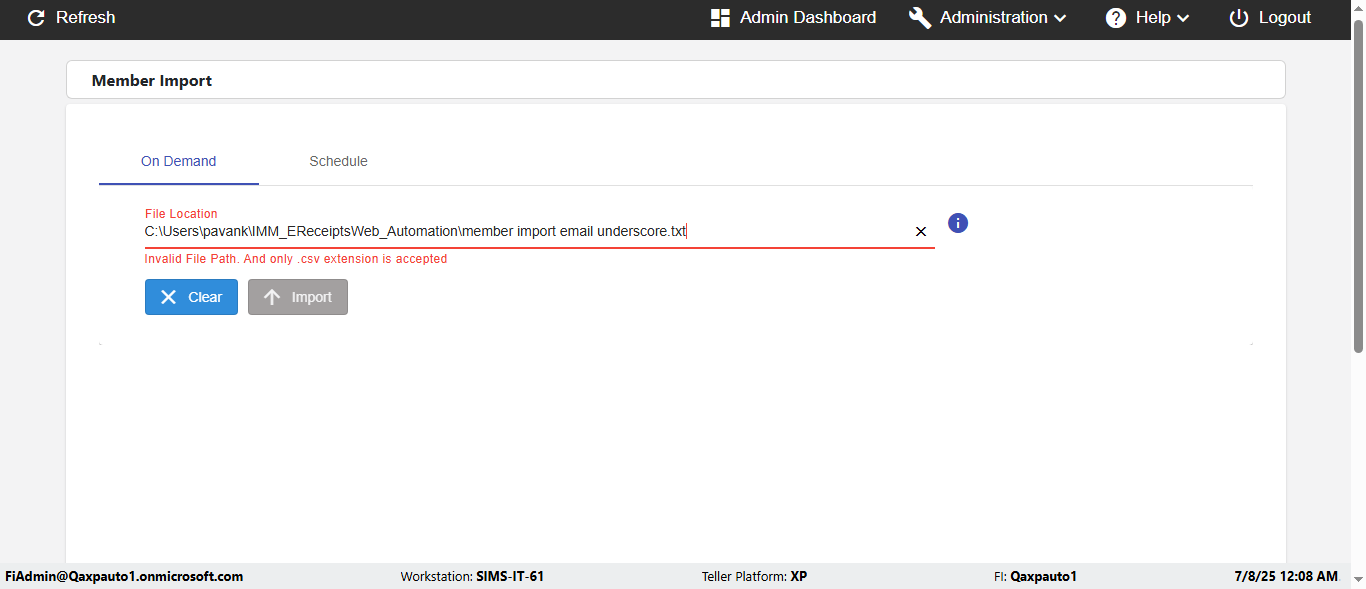Click the Invalid File Path error message

(x=296, y=259)
